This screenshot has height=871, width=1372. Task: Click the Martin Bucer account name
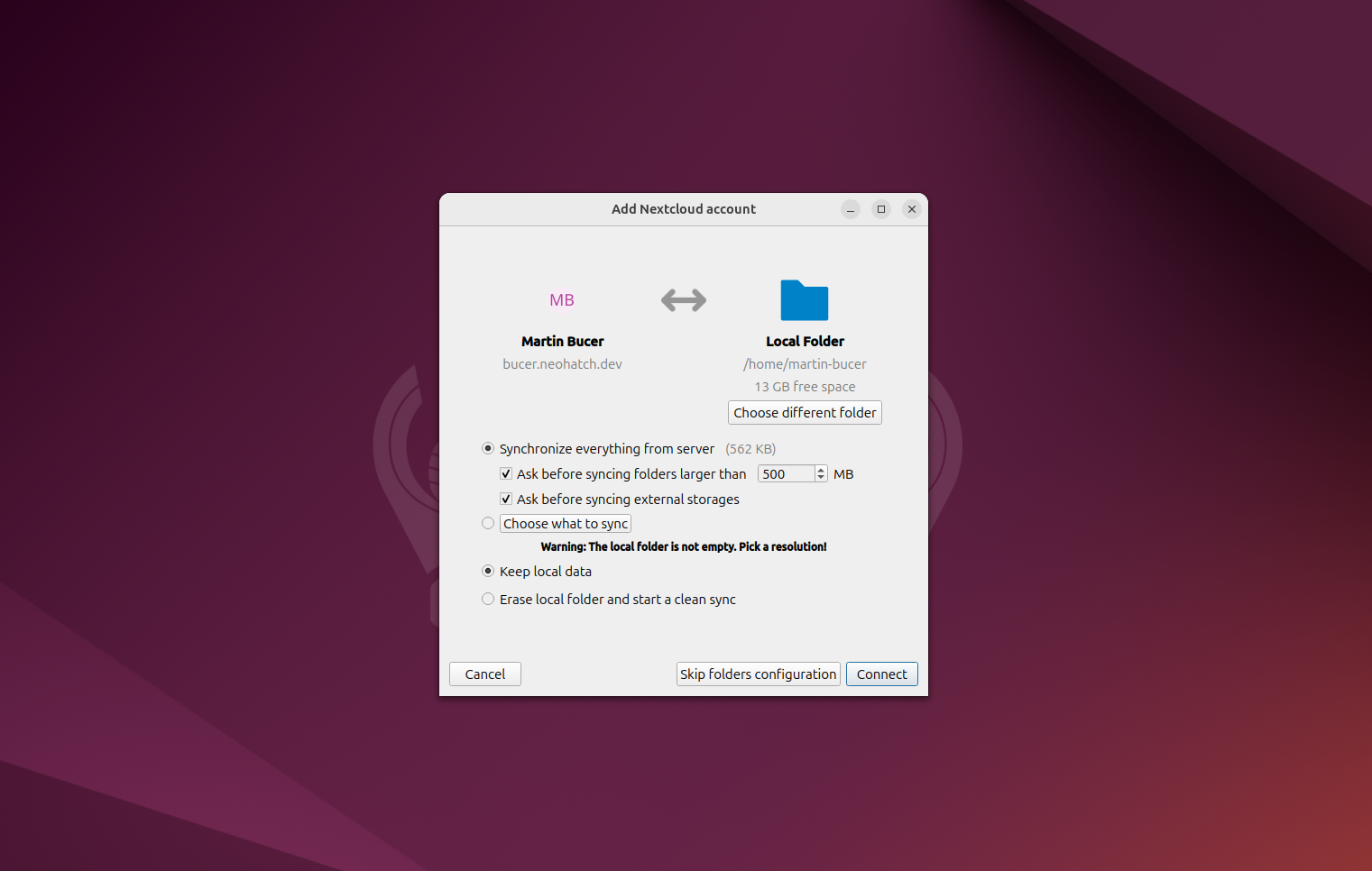[x=562, y=341]
